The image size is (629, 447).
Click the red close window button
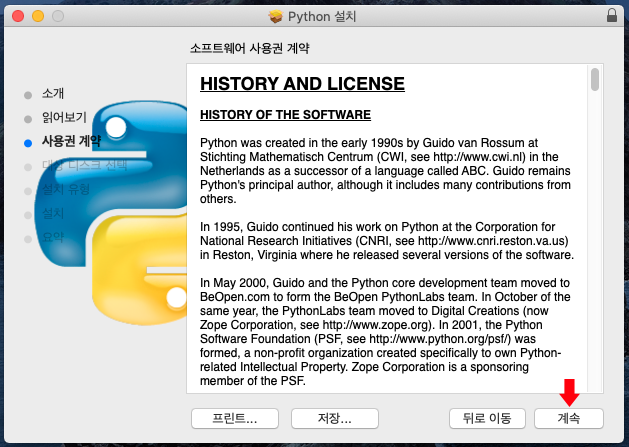pos(18,16)
